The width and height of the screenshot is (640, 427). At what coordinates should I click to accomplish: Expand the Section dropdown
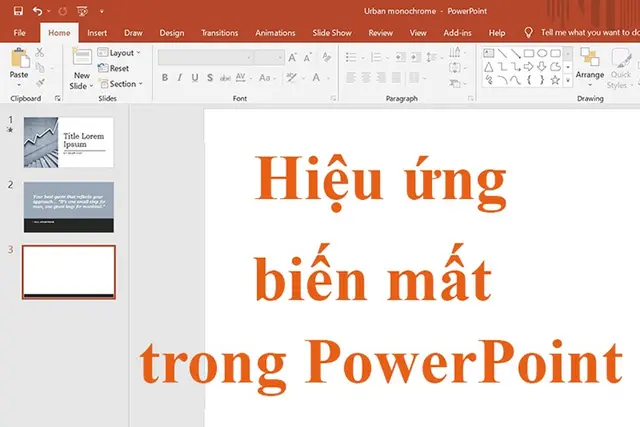tap(121, 84)
